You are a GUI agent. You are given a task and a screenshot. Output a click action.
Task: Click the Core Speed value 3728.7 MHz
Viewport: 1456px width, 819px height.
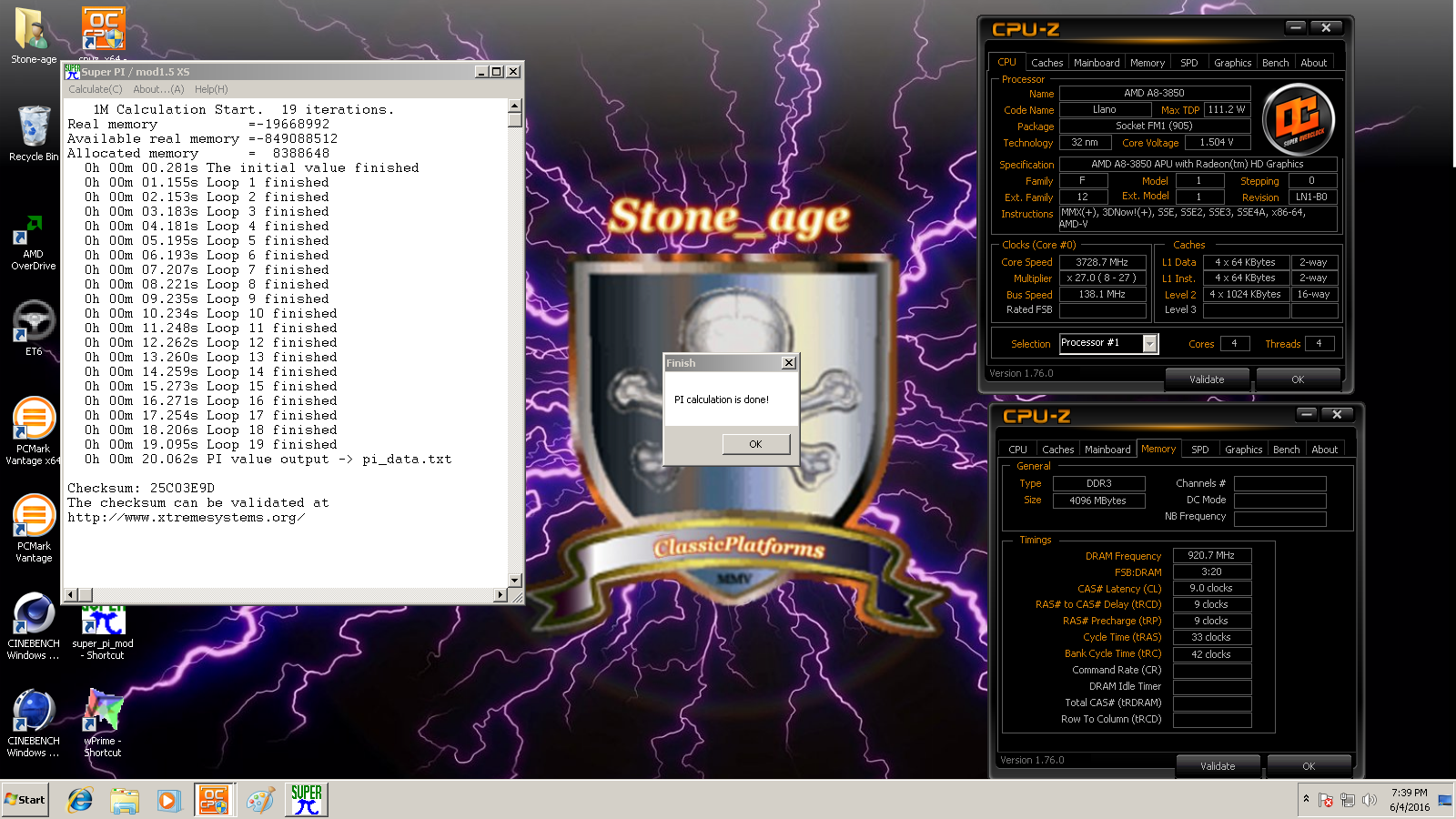click(x=1102, y=262)
